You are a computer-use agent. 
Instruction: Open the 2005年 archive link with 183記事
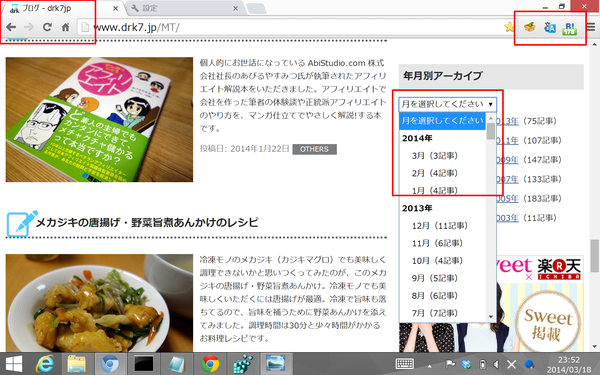tap(507, 199)
